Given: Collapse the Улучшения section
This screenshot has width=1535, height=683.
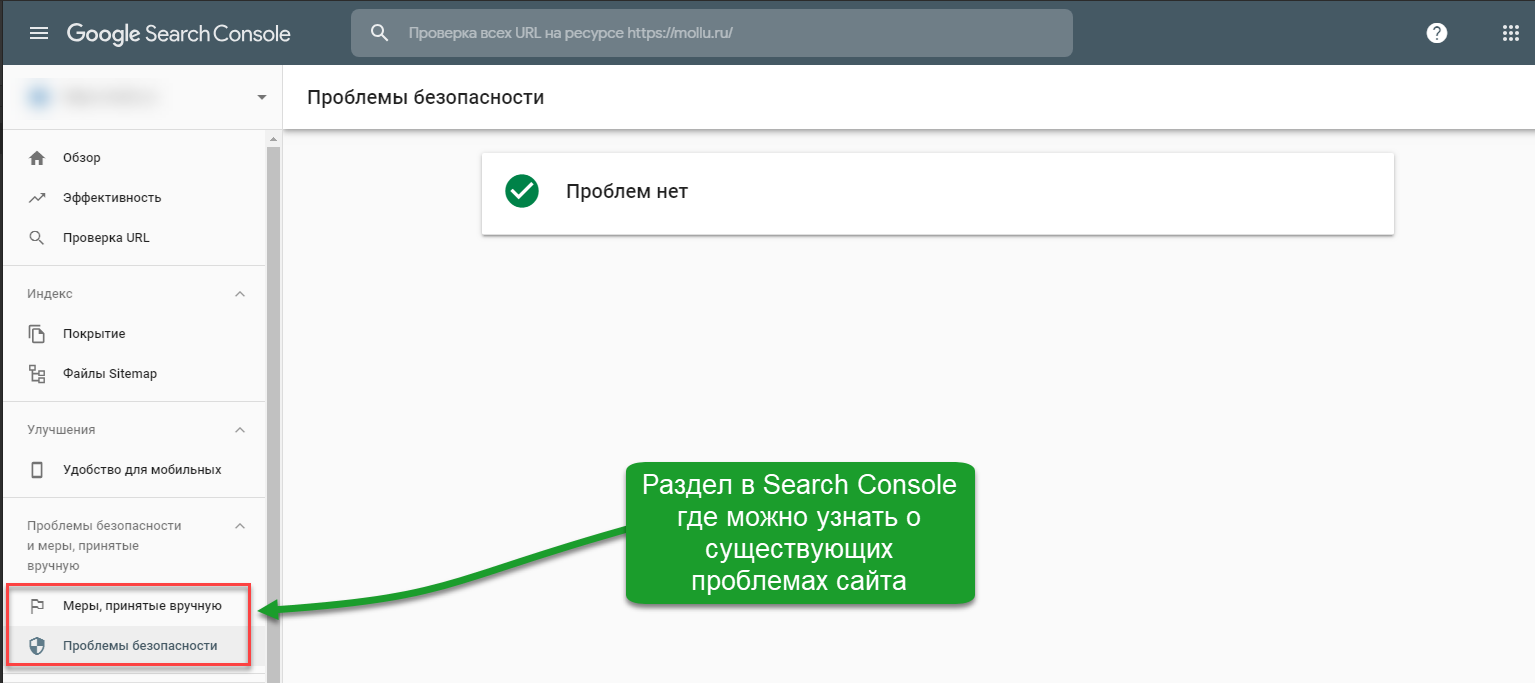Looking at the screenshot, I should pyautogui.click(x=239, y=430).
